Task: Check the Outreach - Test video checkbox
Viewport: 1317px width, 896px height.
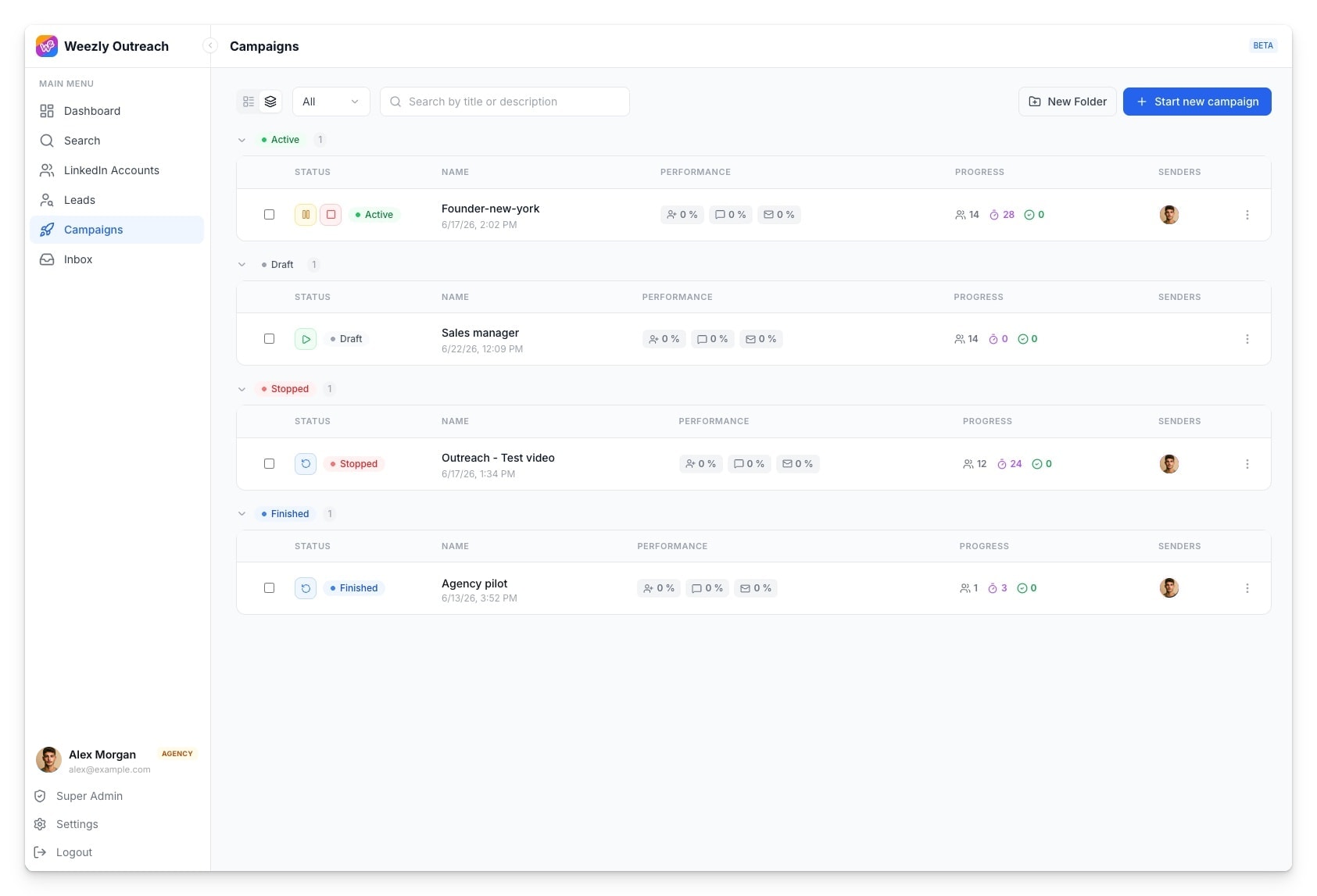Action: point(269,464)
